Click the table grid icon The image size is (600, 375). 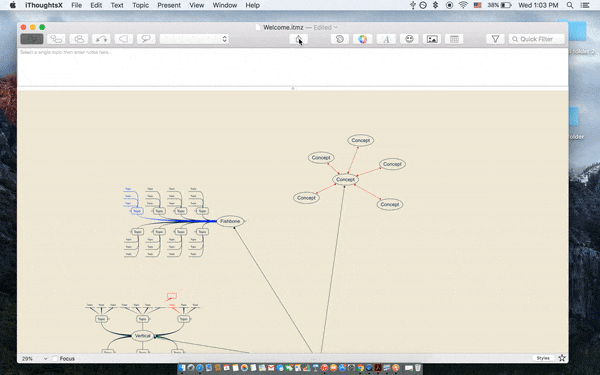454,39
